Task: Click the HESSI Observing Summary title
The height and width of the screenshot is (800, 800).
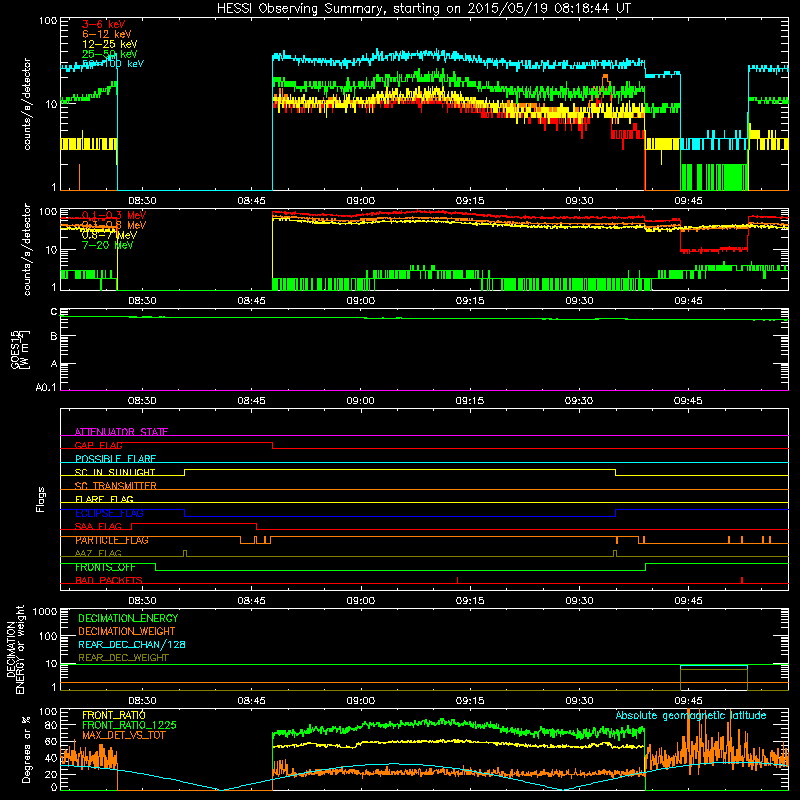Action: 423,9
